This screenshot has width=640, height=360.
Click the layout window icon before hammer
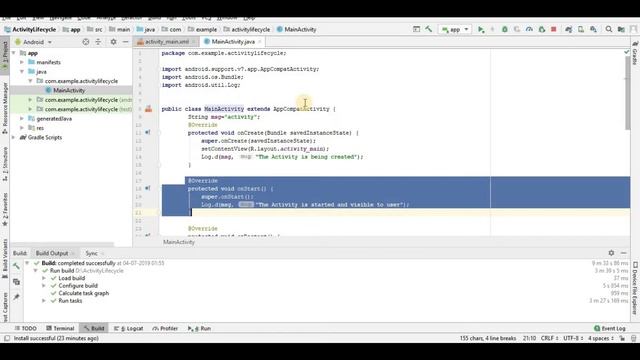coord(416,29)
